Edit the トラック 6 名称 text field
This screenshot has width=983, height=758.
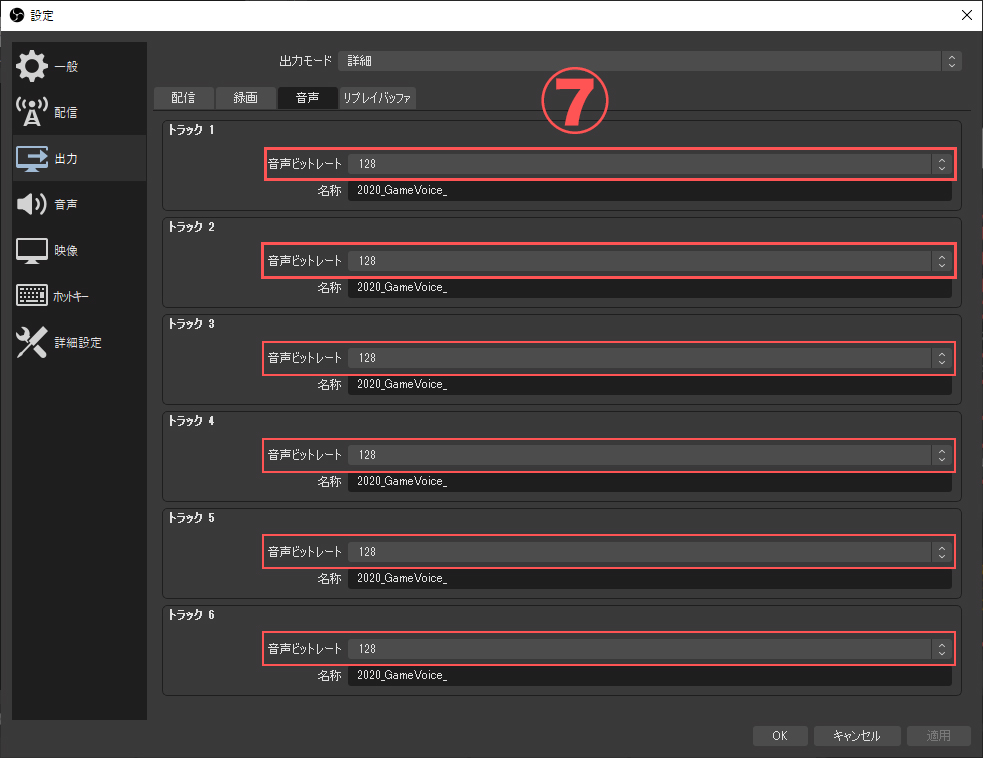[x=649, y=675]
